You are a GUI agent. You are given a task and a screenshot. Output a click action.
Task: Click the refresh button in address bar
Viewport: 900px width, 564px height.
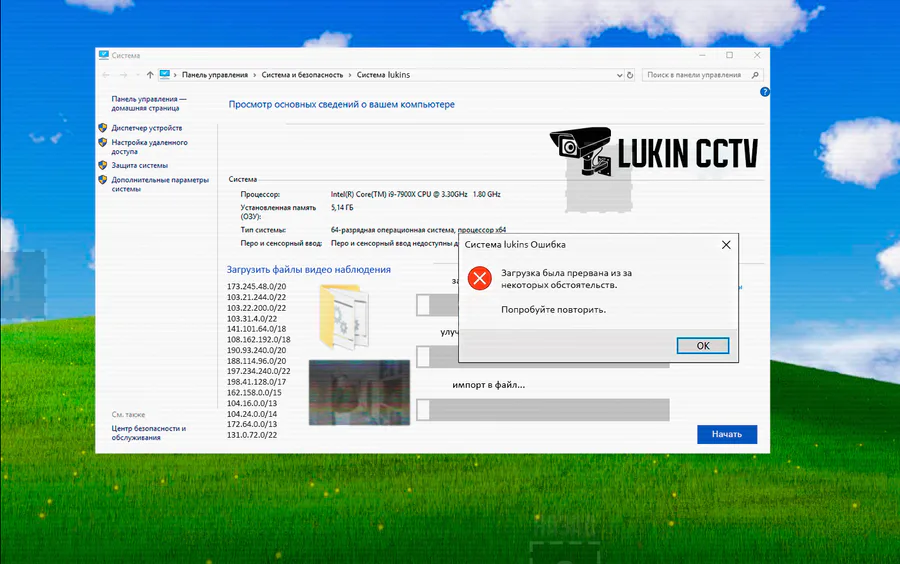pos(630,75)
